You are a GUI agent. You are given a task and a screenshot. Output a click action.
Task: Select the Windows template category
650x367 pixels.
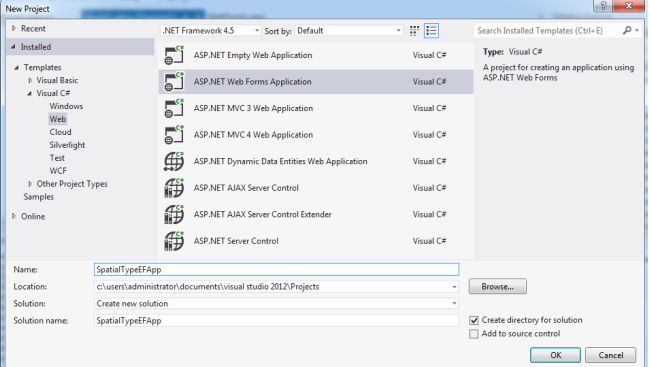click(x=66, y=106)
